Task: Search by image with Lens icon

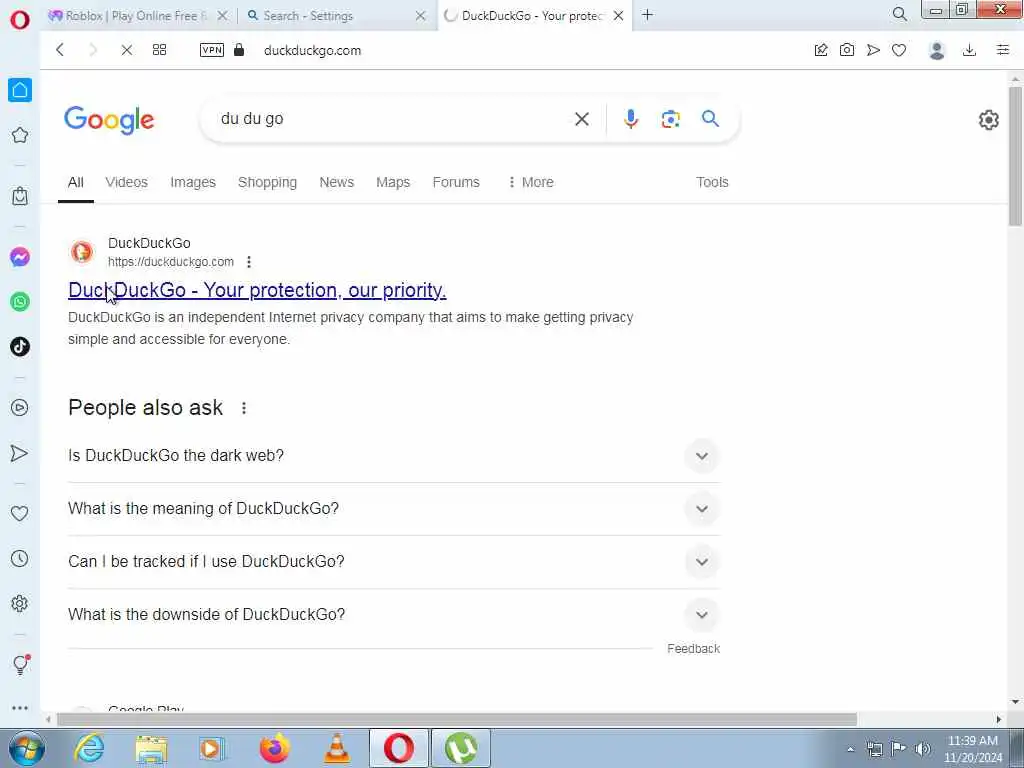Action: (671, 119)
